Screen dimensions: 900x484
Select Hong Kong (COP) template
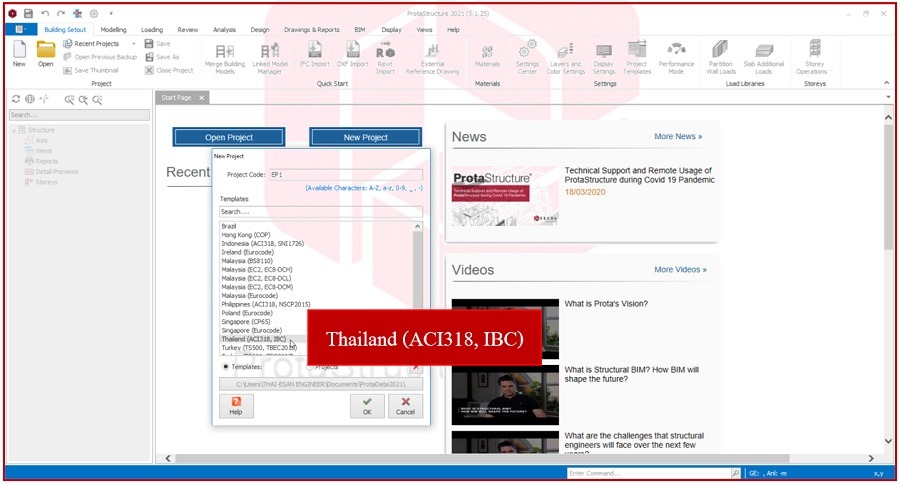246,235
